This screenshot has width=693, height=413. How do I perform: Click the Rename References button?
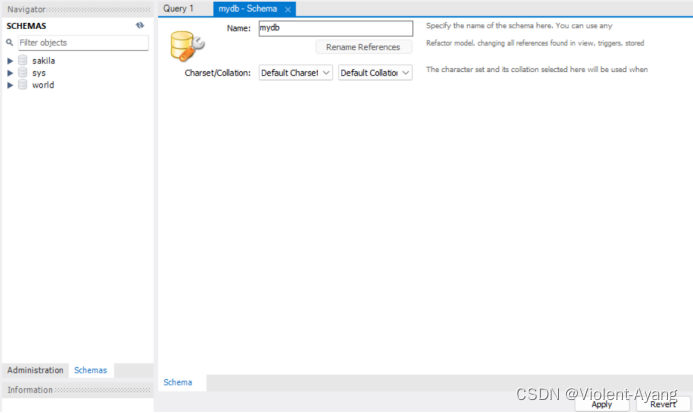coord(363,47)
